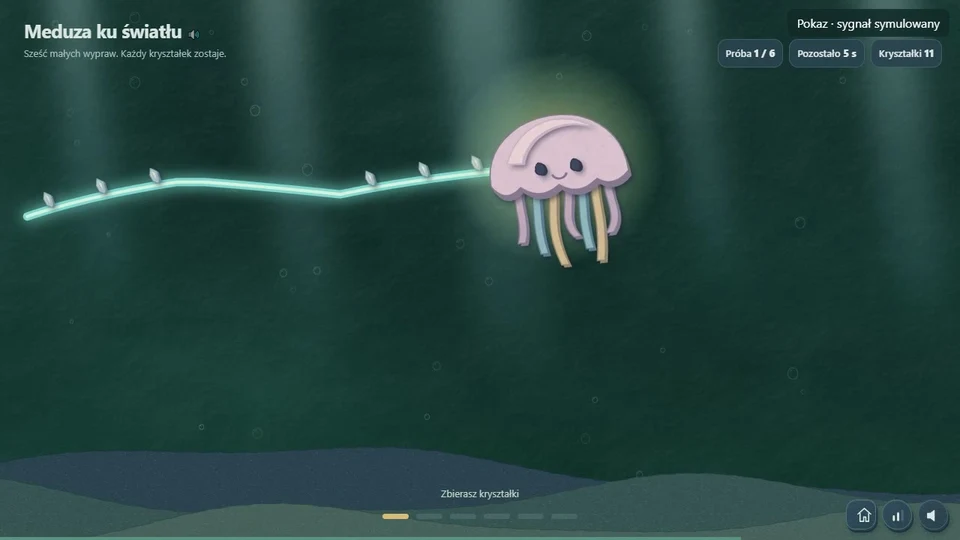Click the pink jellyfish character
Viewport: 960px width, 540px height.
[x=560, y=190]
